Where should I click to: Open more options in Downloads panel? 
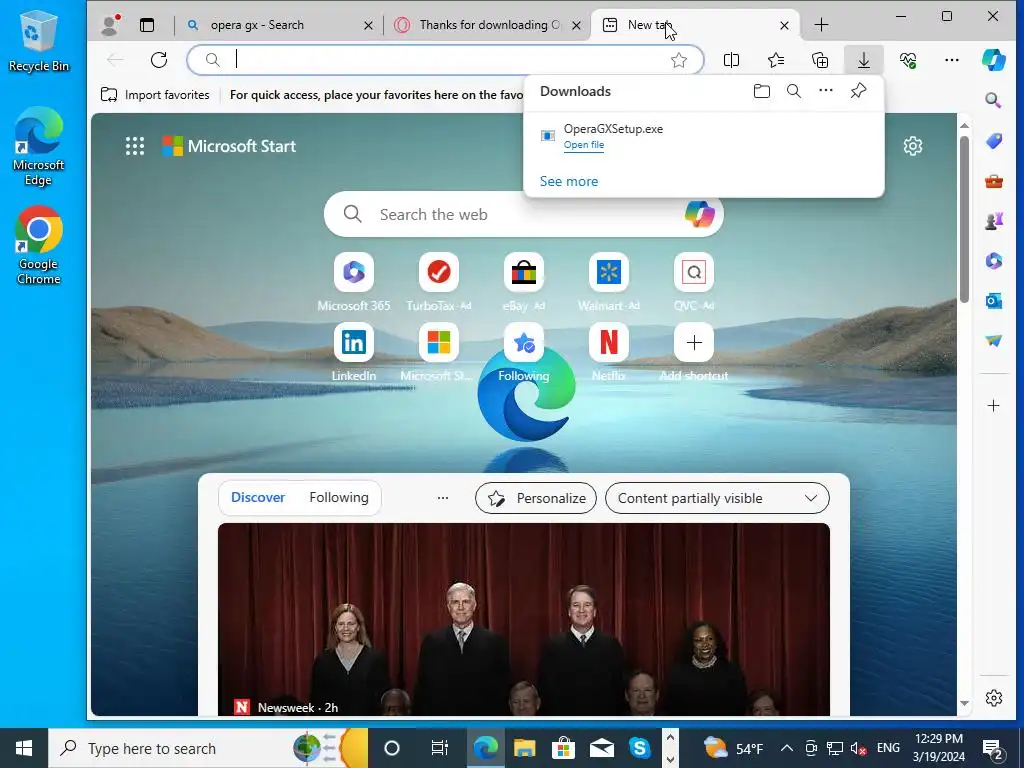[x=825, y=90]
